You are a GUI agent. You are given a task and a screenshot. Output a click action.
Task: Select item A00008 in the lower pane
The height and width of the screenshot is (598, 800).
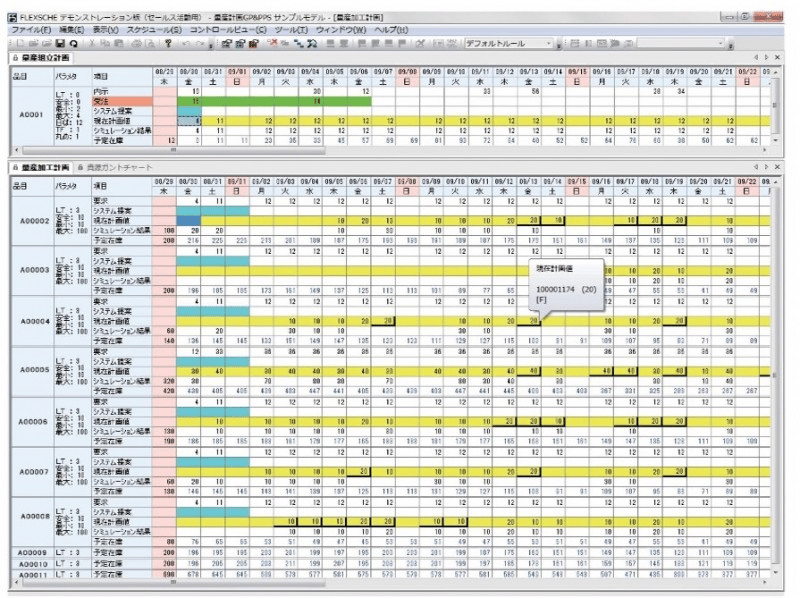[x=35, y=516]
